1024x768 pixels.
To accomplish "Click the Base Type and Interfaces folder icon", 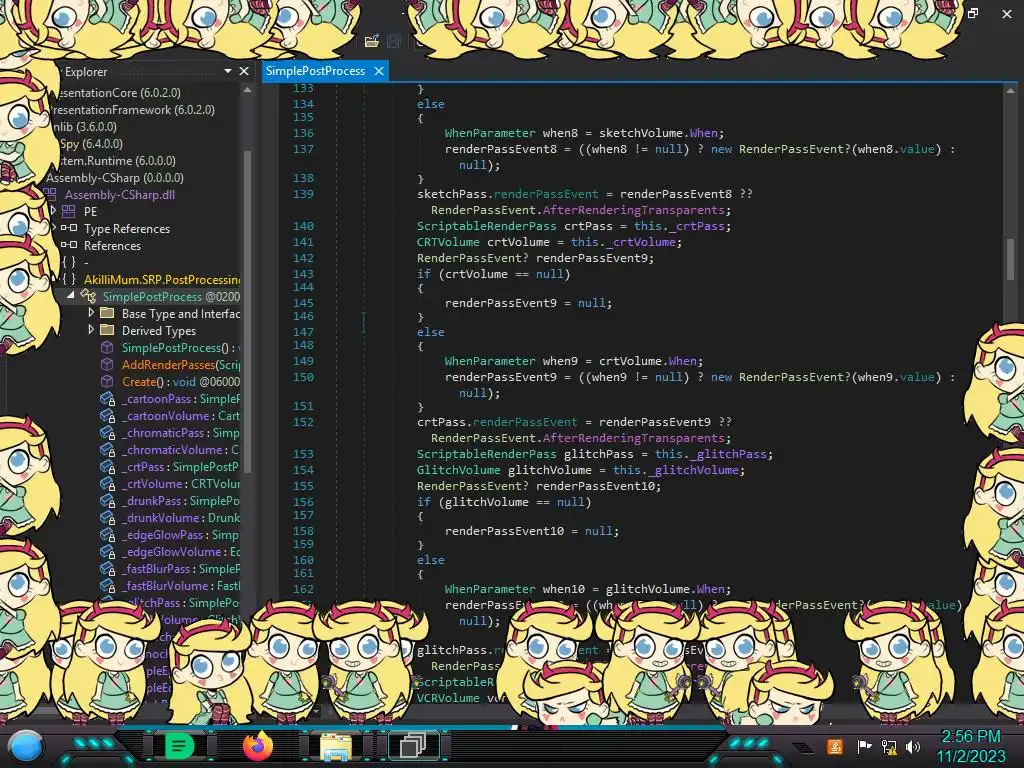I will [x=107, y=313].
